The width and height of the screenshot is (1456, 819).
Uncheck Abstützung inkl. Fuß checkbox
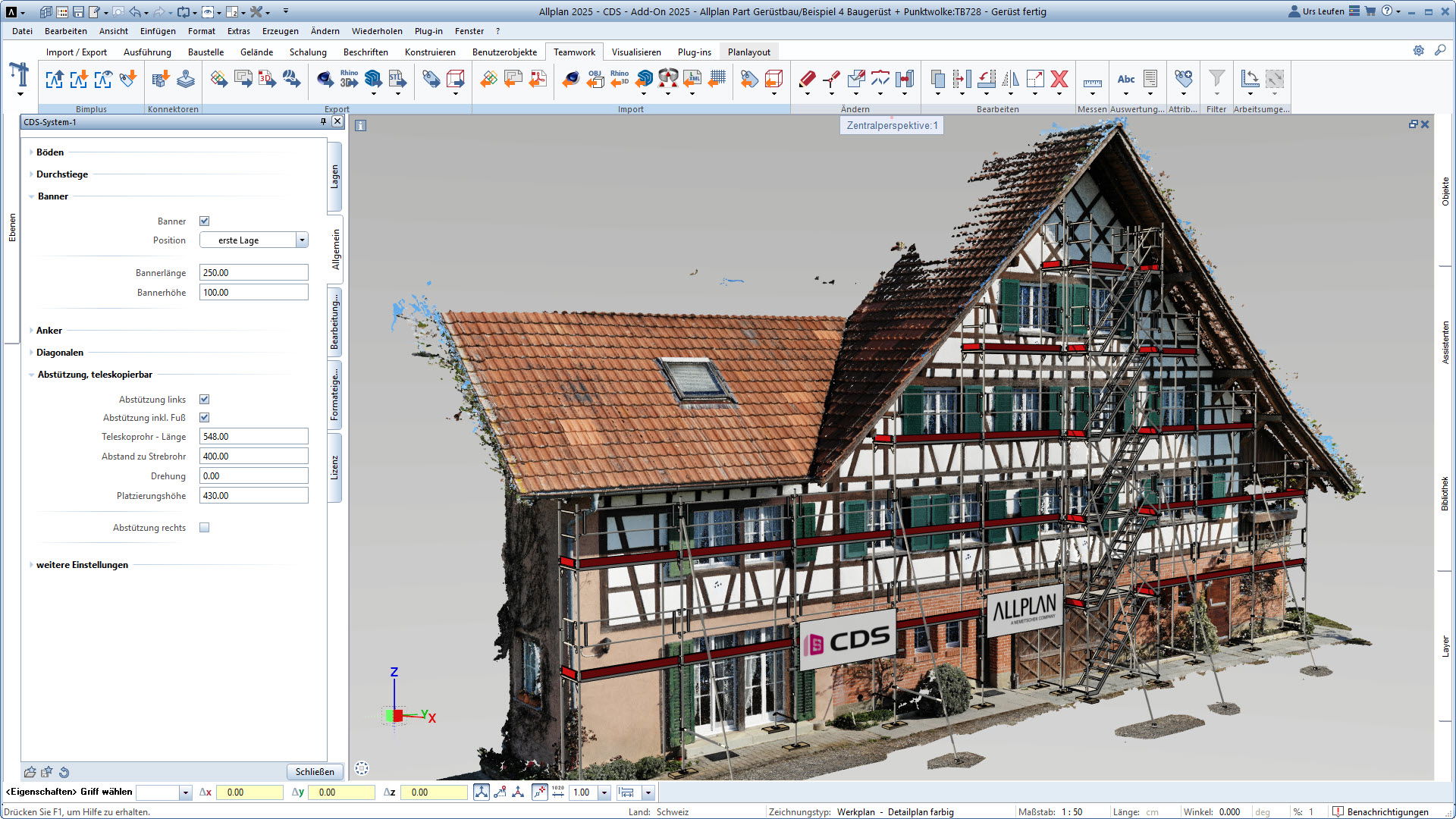pyautogui.click(x=204, y=418)
